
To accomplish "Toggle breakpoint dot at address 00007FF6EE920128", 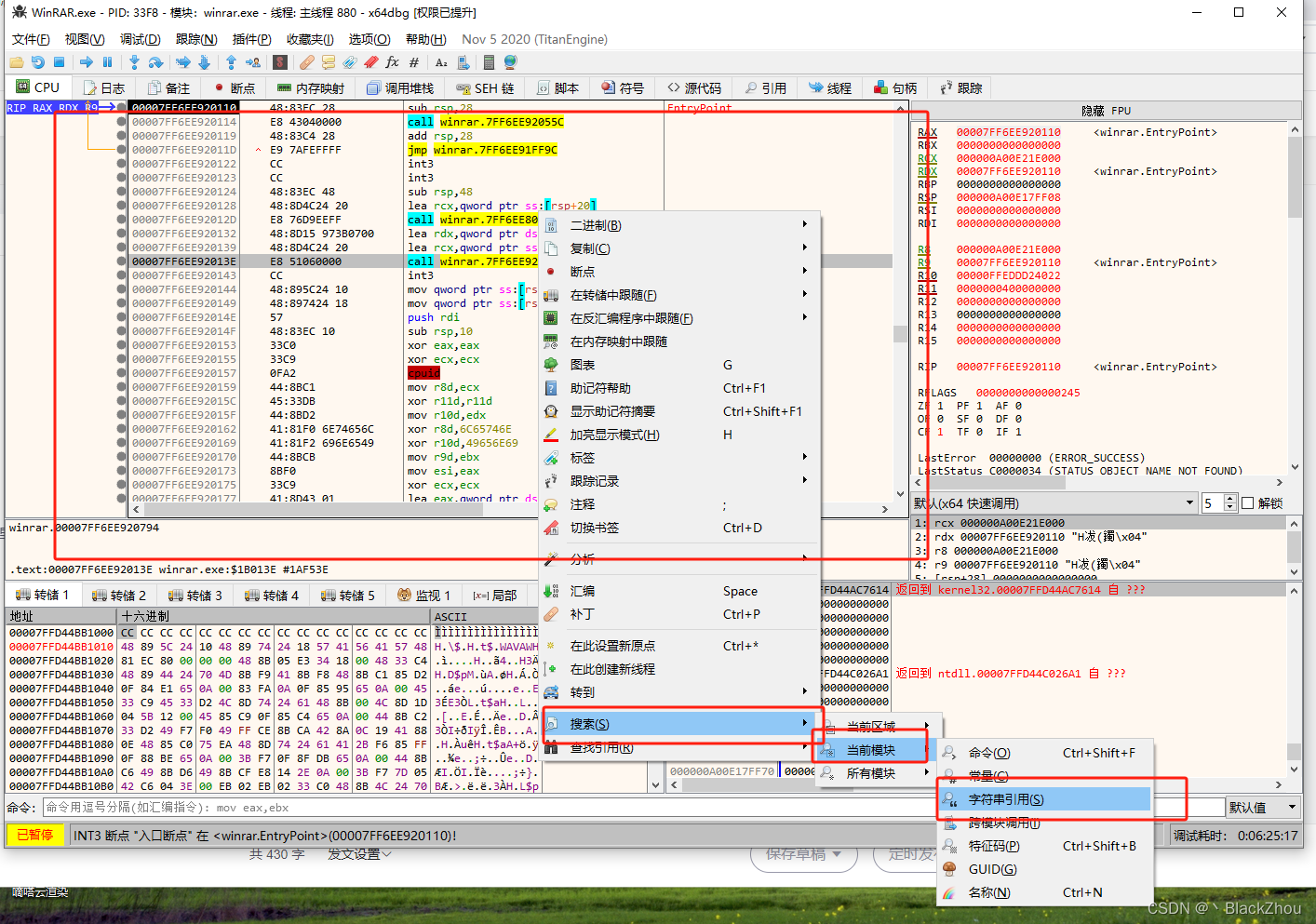I will click(122, 206).
